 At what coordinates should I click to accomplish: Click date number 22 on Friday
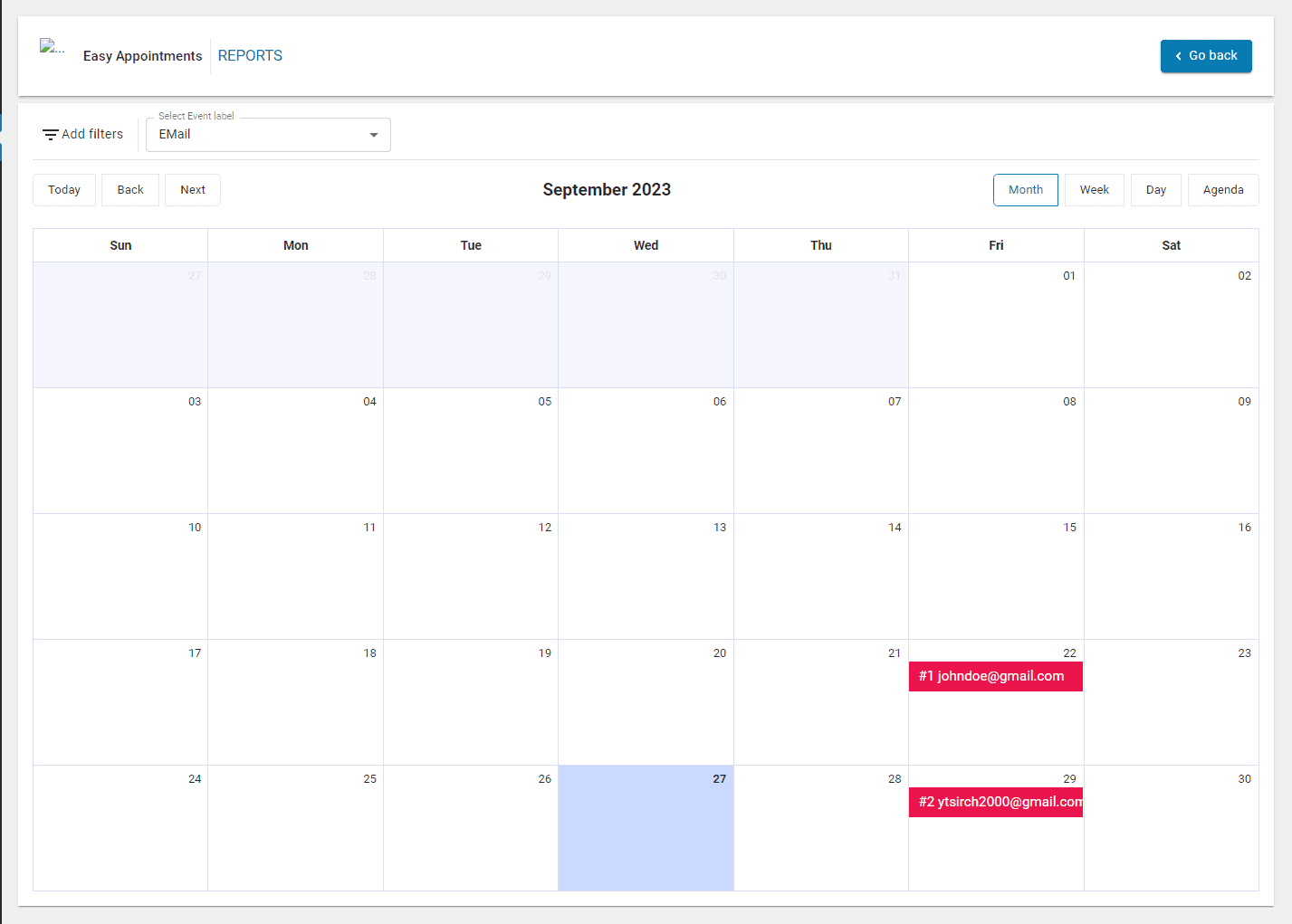pos(1069,653)
